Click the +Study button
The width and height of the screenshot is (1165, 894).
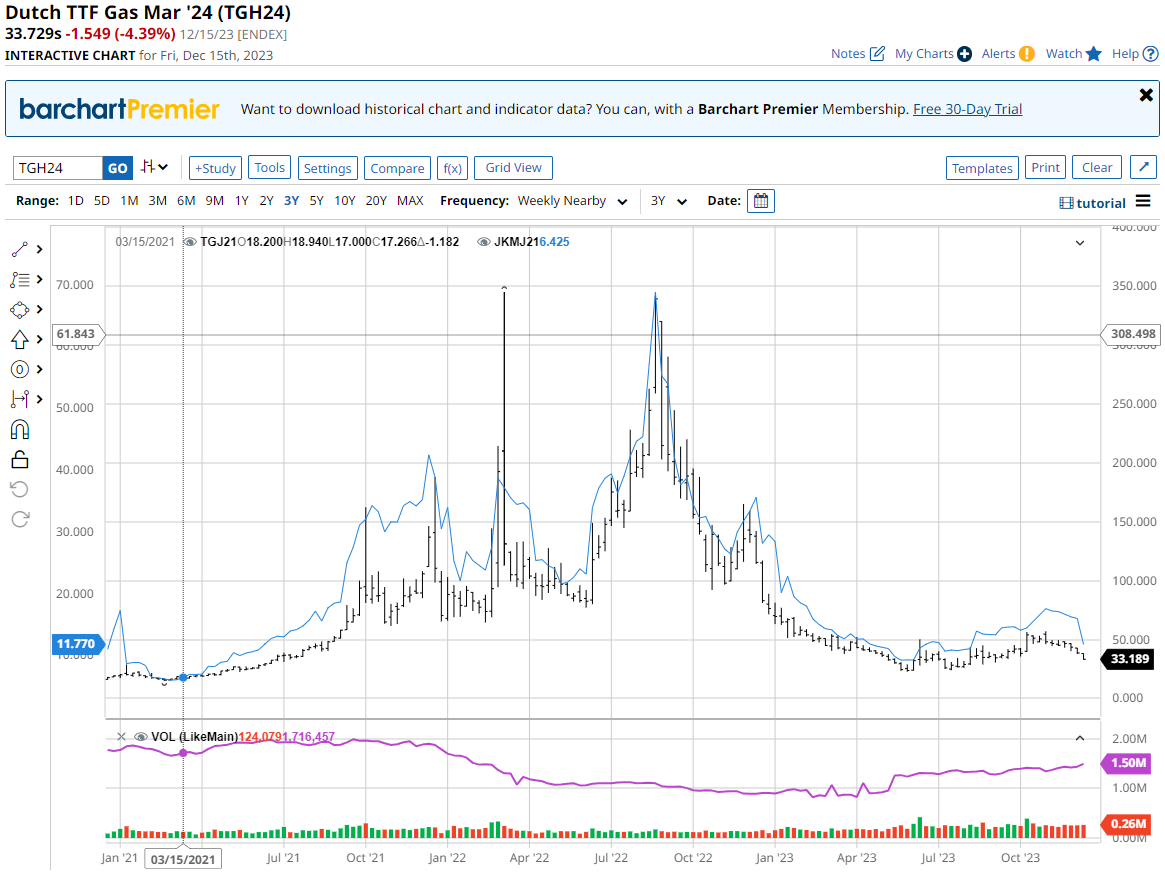click(x=215, y=168)
